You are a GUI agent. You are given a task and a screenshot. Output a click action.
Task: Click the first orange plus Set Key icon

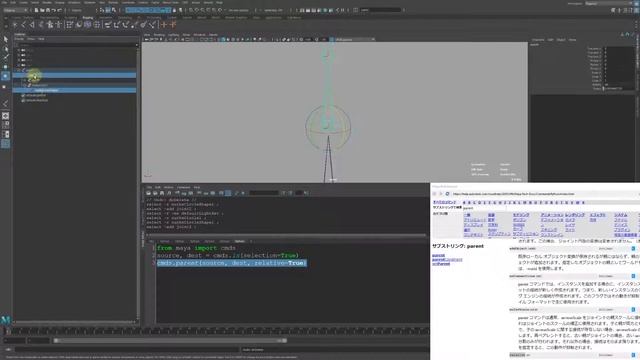pos(164,25)
